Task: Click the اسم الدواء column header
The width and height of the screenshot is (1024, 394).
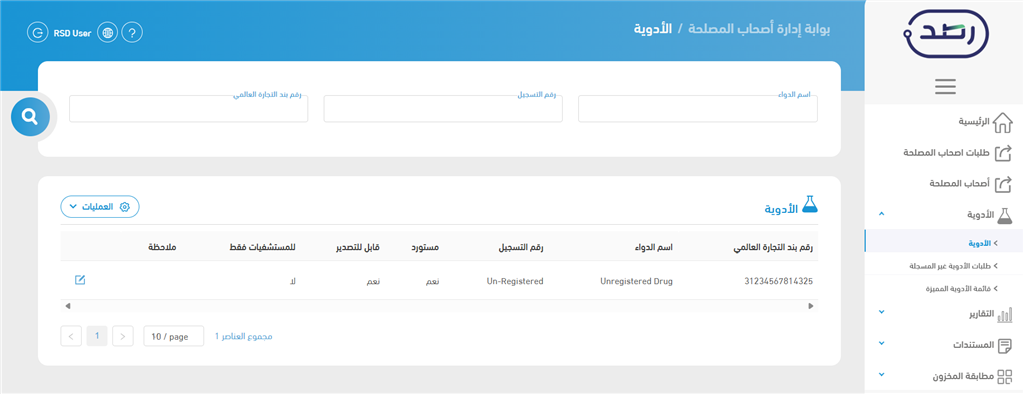Action: [654, 248]
